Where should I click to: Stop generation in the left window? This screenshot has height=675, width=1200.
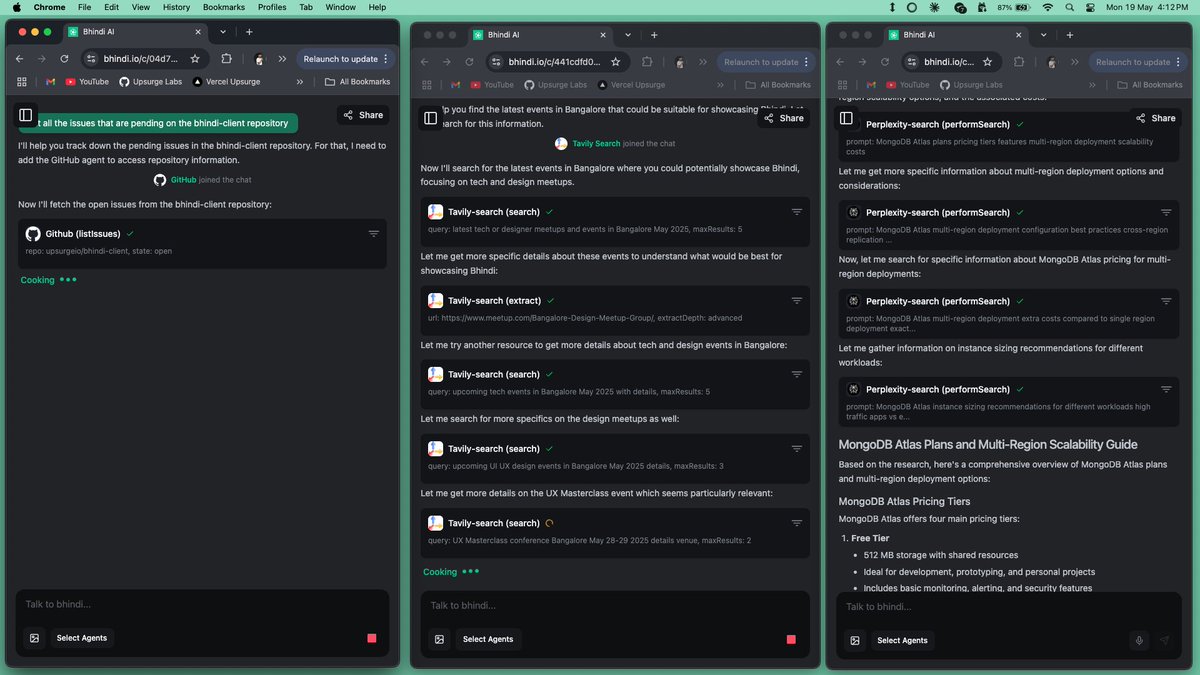372,638
